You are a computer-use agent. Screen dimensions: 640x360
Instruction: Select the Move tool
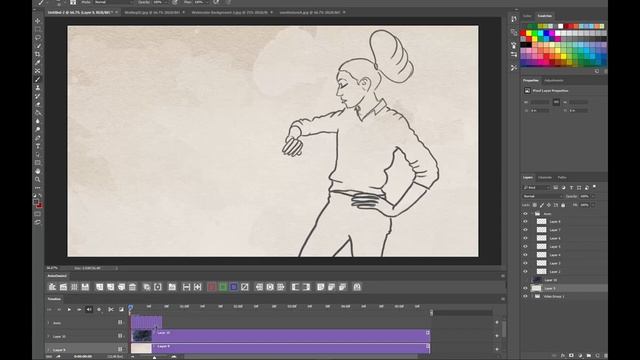coord(38,21)
